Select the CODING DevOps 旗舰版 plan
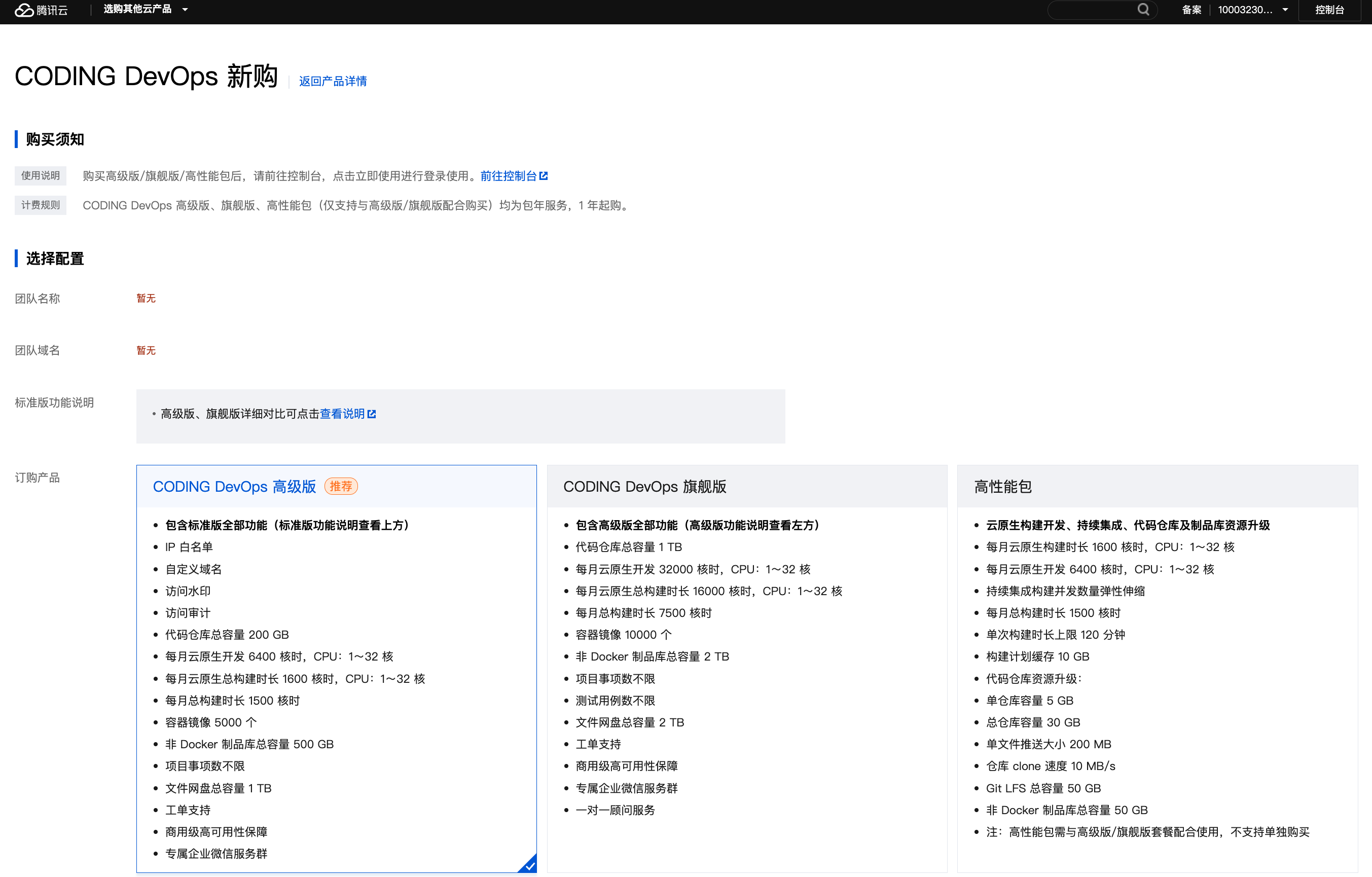Image resolution: width=1372 pixels, height=877 pixels. pyautogui.click(x=644, y=487)
